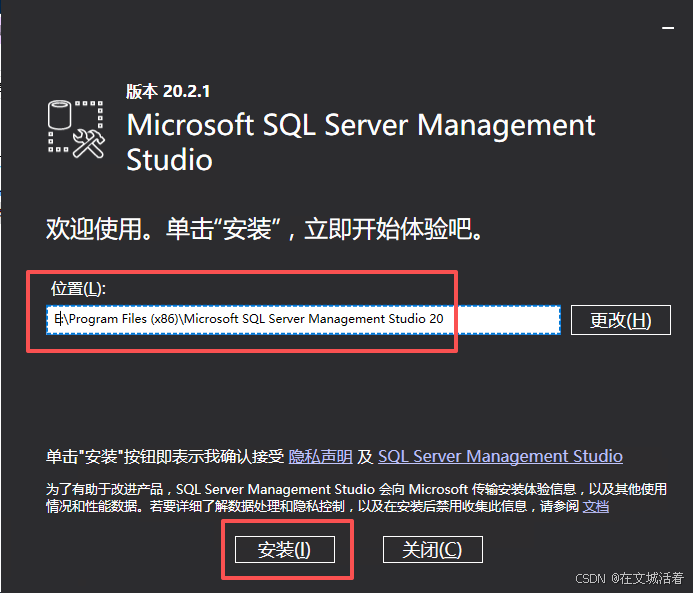The width and height of the screenshot is (693, 593).
Task: Open the 文档 documentation link
Action: point(596,506)
